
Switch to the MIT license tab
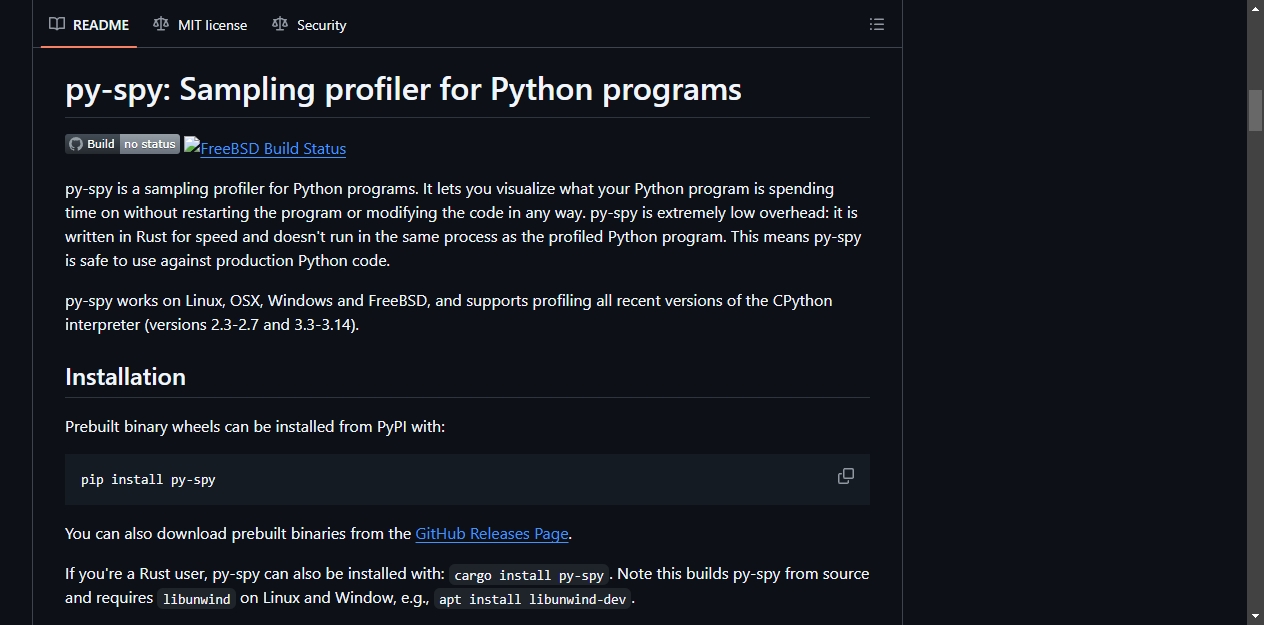click(x=200, y=25)
